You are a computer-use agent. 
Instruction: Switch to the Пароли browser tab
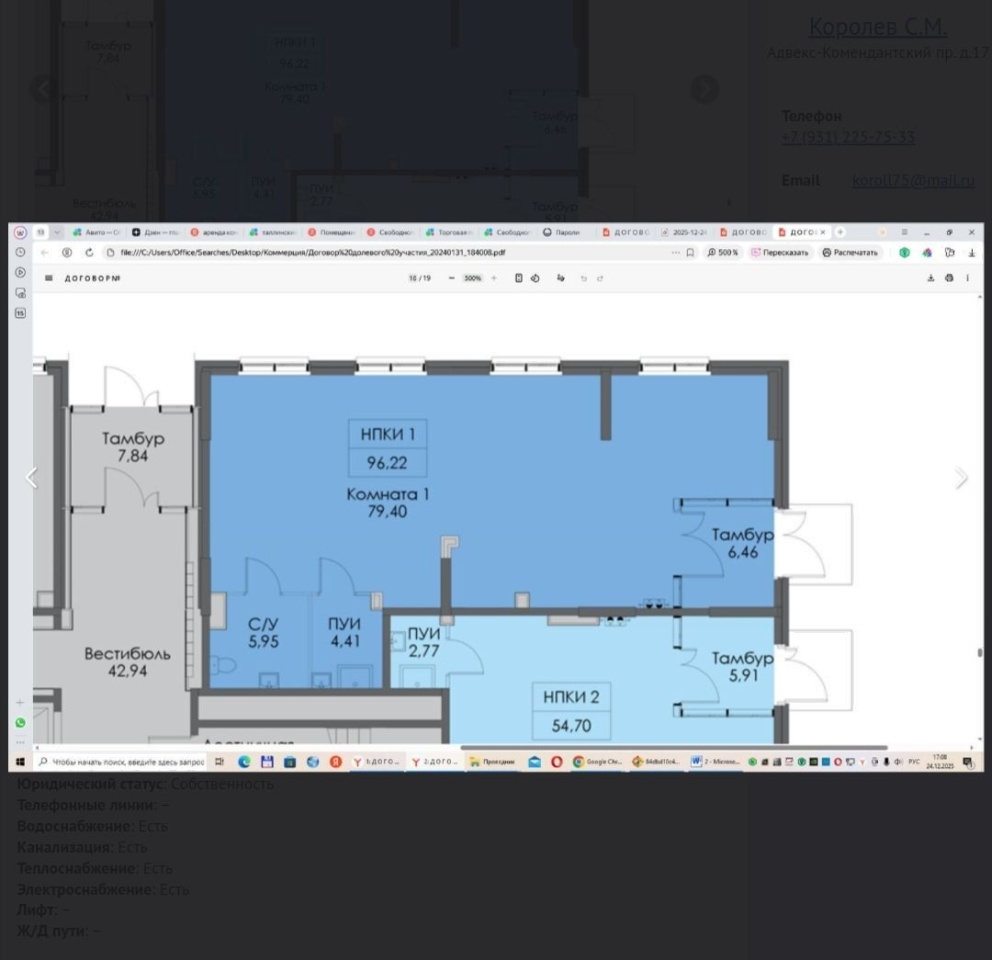point(561,232)
